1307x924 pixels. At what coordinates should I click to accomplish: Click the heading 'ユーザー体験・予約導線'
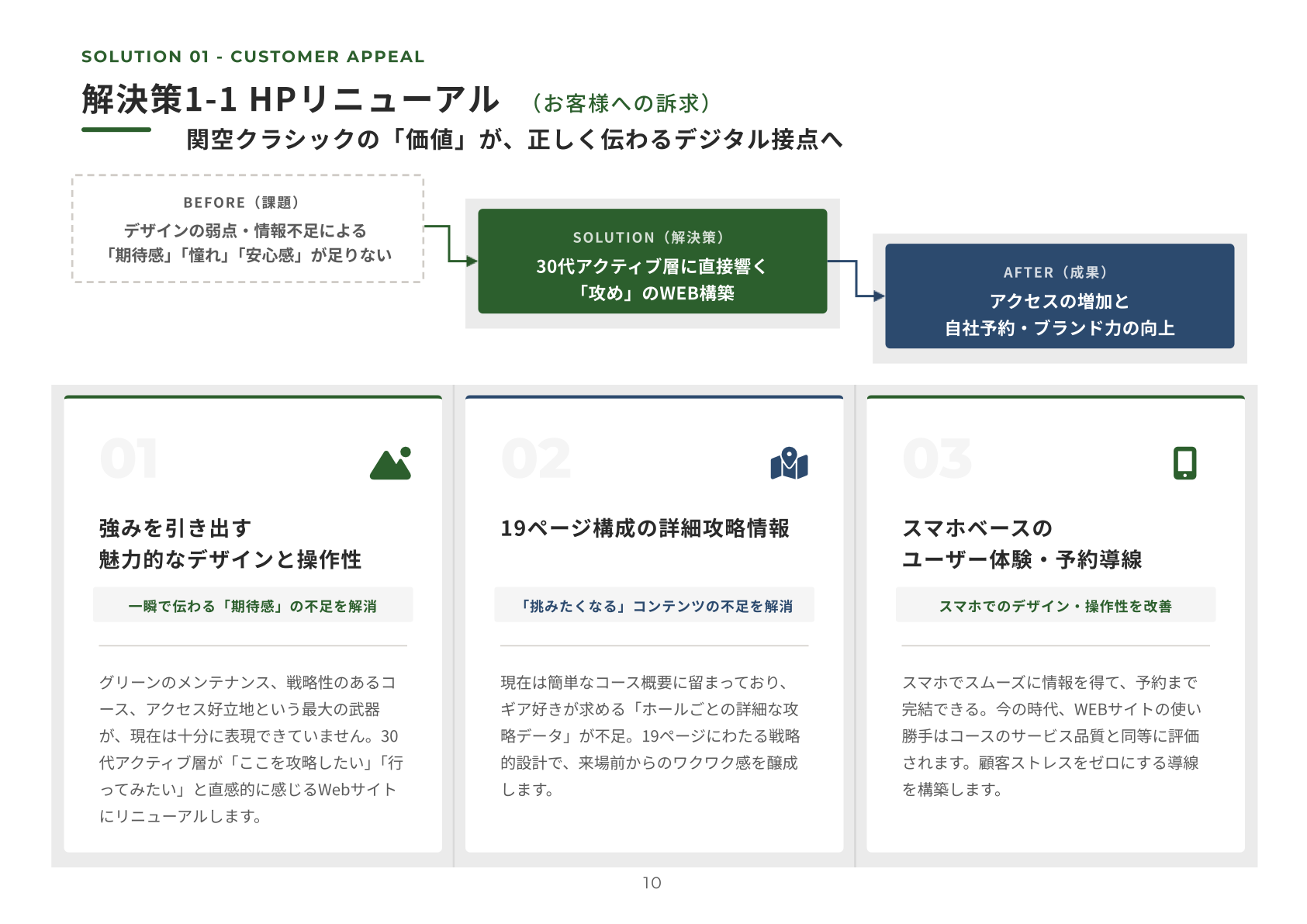point(1022,559)
